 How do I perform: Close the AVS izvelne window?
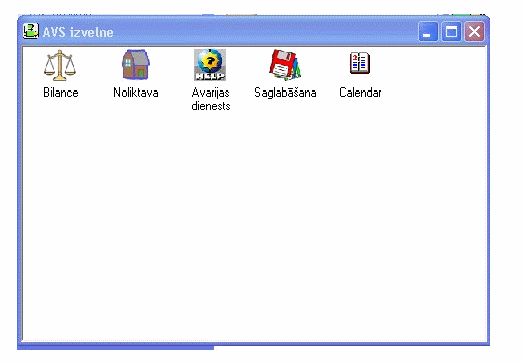click(x=474, y=32)
